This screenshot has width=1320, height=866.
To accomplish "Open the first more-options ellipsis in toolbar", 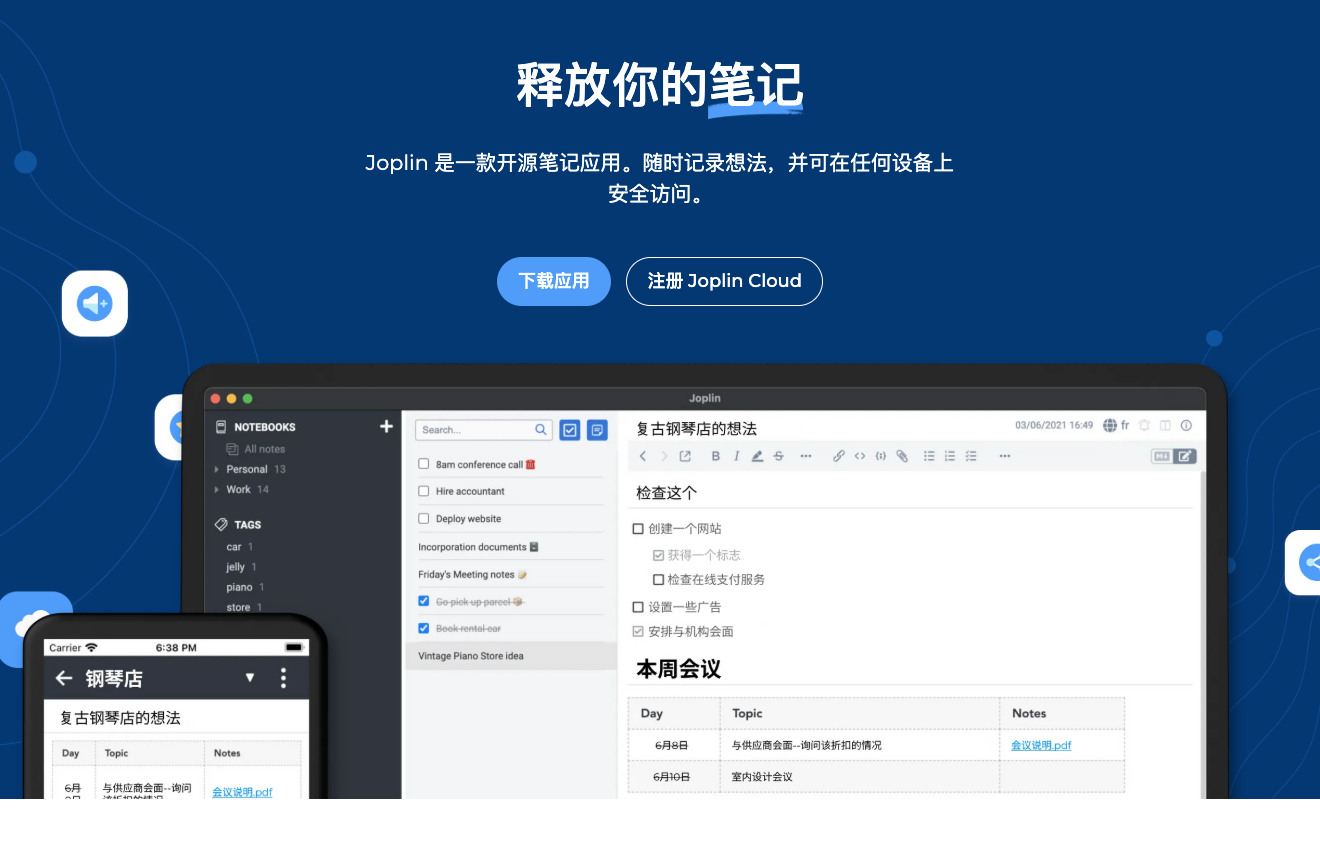I will (806, 456).
